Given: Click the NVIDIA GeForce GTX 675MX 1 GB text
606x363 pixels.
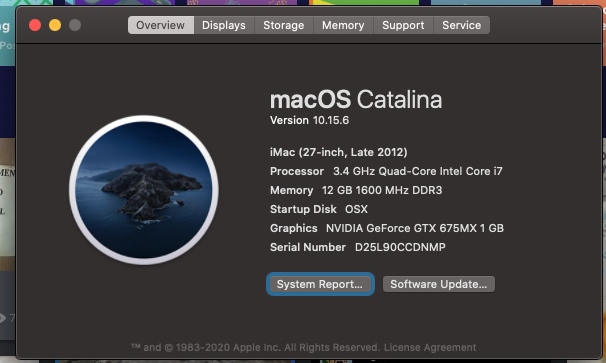Looking at the screenshot, I should pyautogui.click(x=415, y=228).
